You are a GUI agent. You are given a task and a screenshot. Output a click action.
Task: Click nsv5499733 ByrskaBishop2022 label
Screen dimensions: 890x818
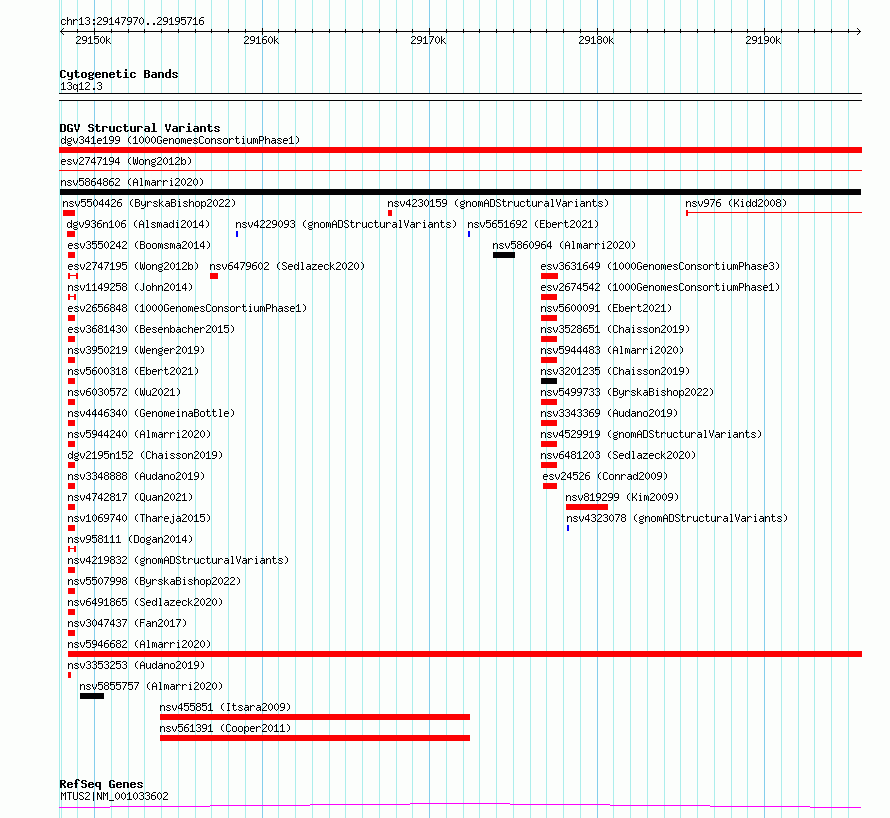[x=627, y=392]
